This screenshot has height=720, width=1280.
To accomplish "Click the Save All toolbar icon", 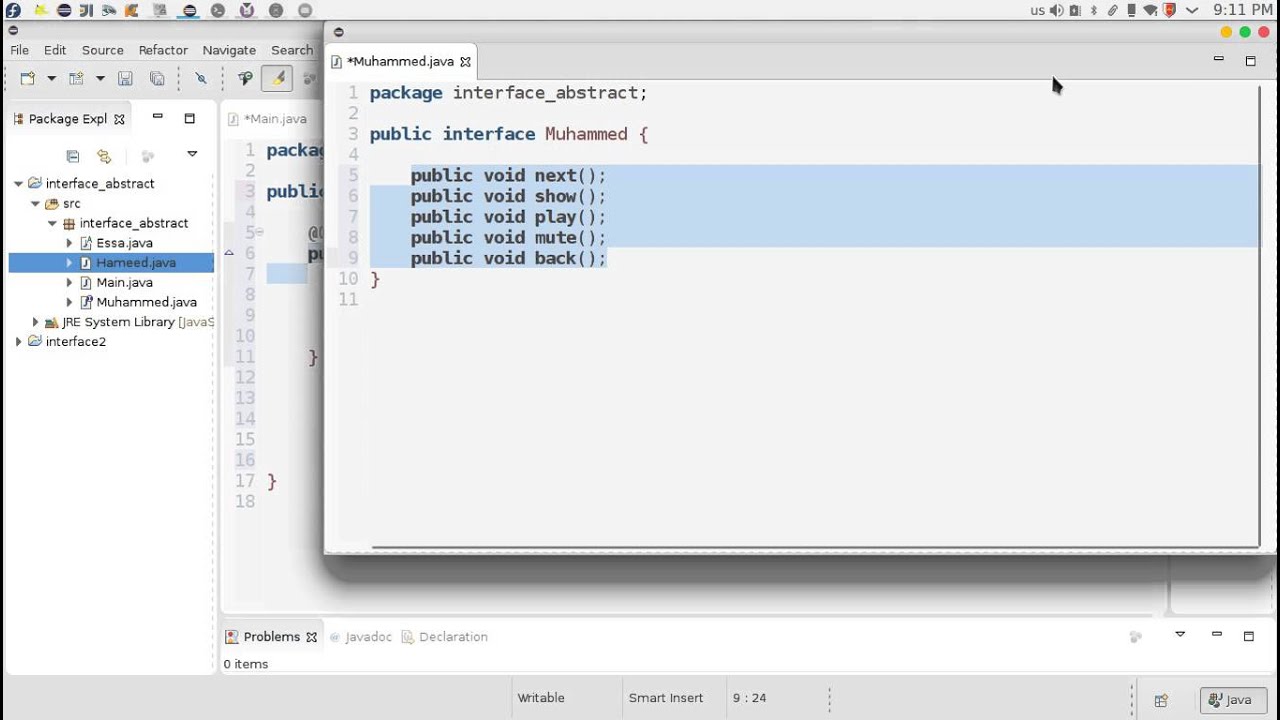I will point(157,78).
